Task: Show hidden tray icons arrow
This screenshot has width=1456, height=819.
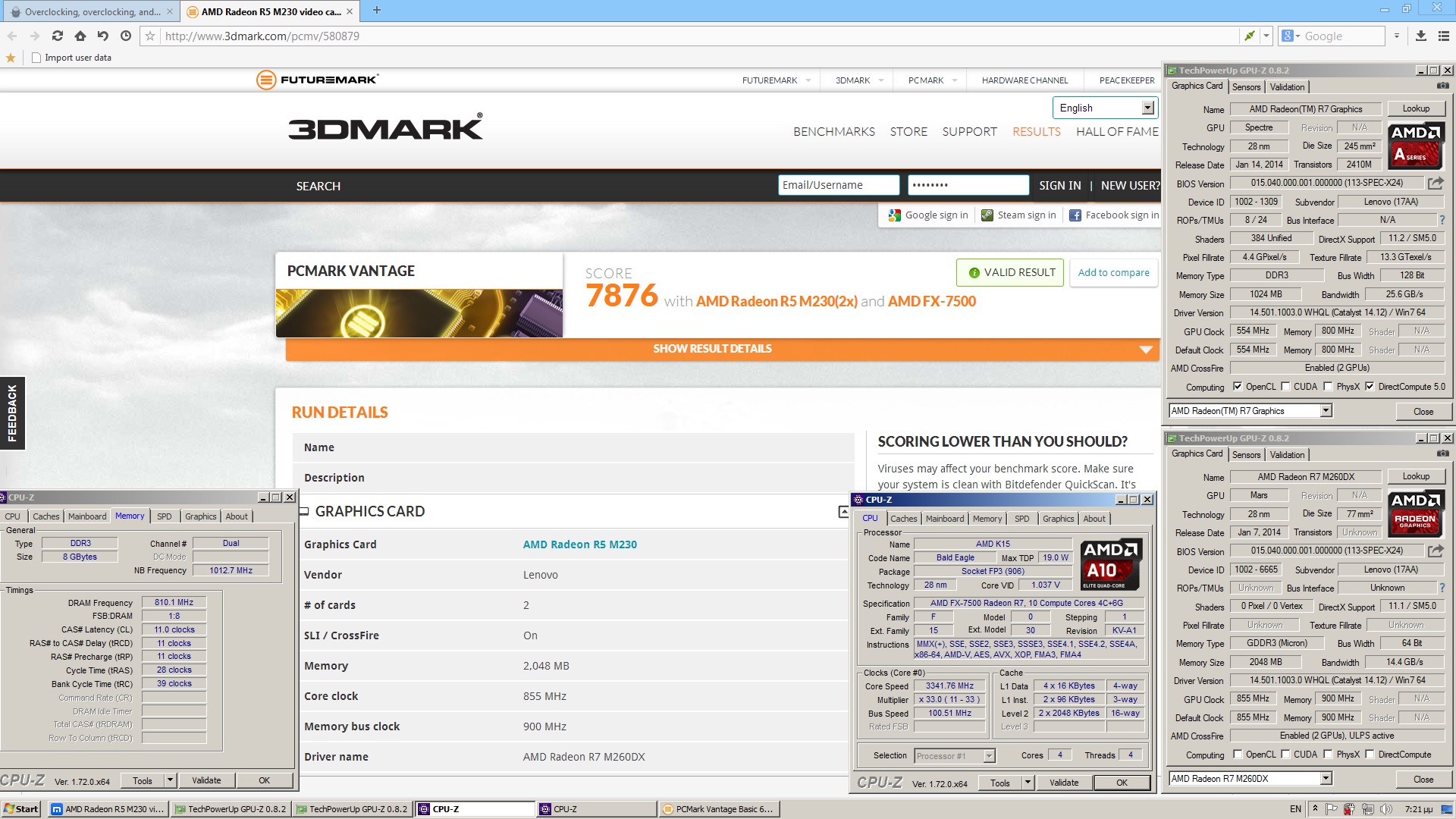Action: coord(1316,809)
